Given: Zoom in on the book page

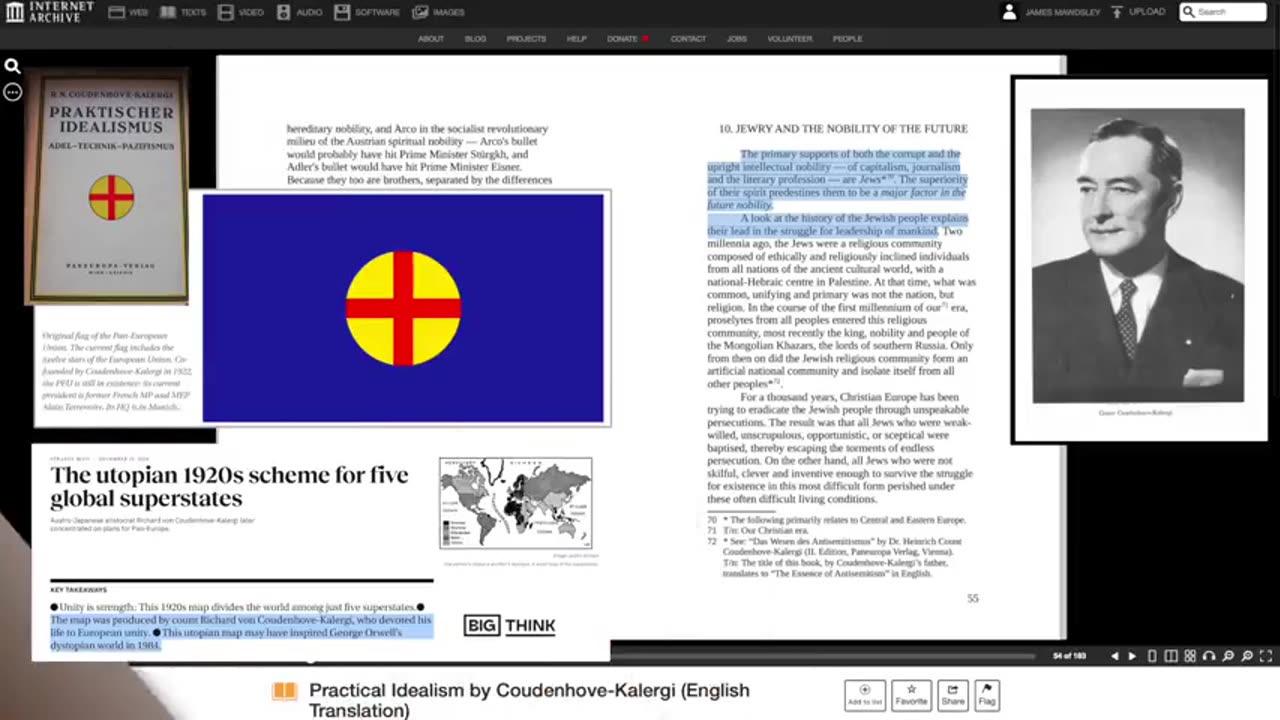Looking at the screenshot, I should pos(1247,656).
